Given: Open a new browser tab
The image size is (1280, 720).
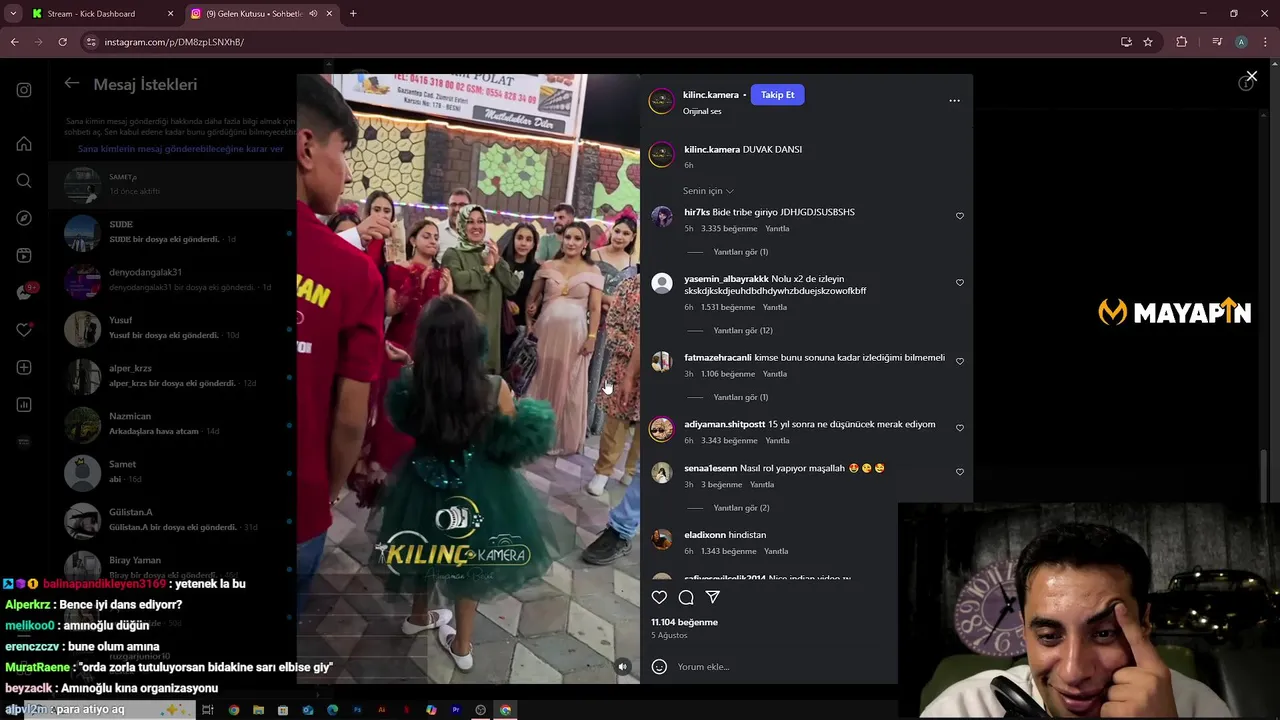Looking at the screenshot, I should point(353,14).
